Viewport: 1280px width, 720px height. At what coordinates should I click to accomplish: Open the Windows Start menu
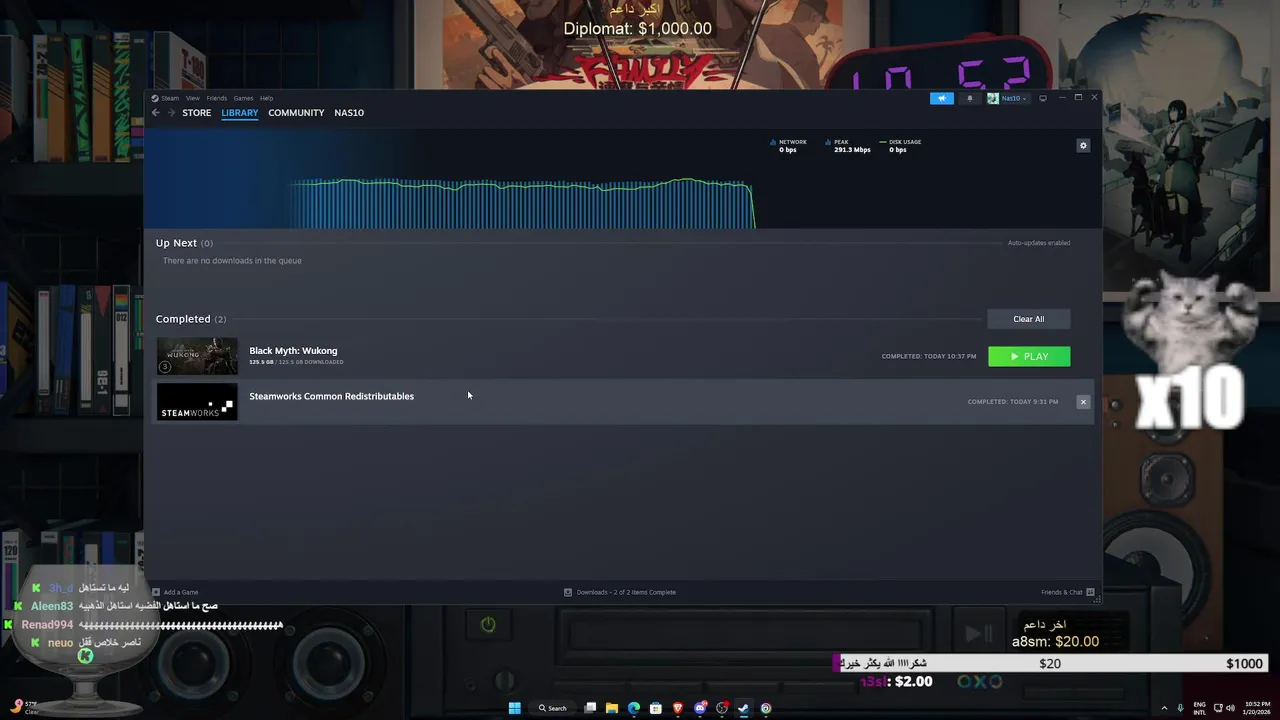pyautogui.click(x=514, y=708)
